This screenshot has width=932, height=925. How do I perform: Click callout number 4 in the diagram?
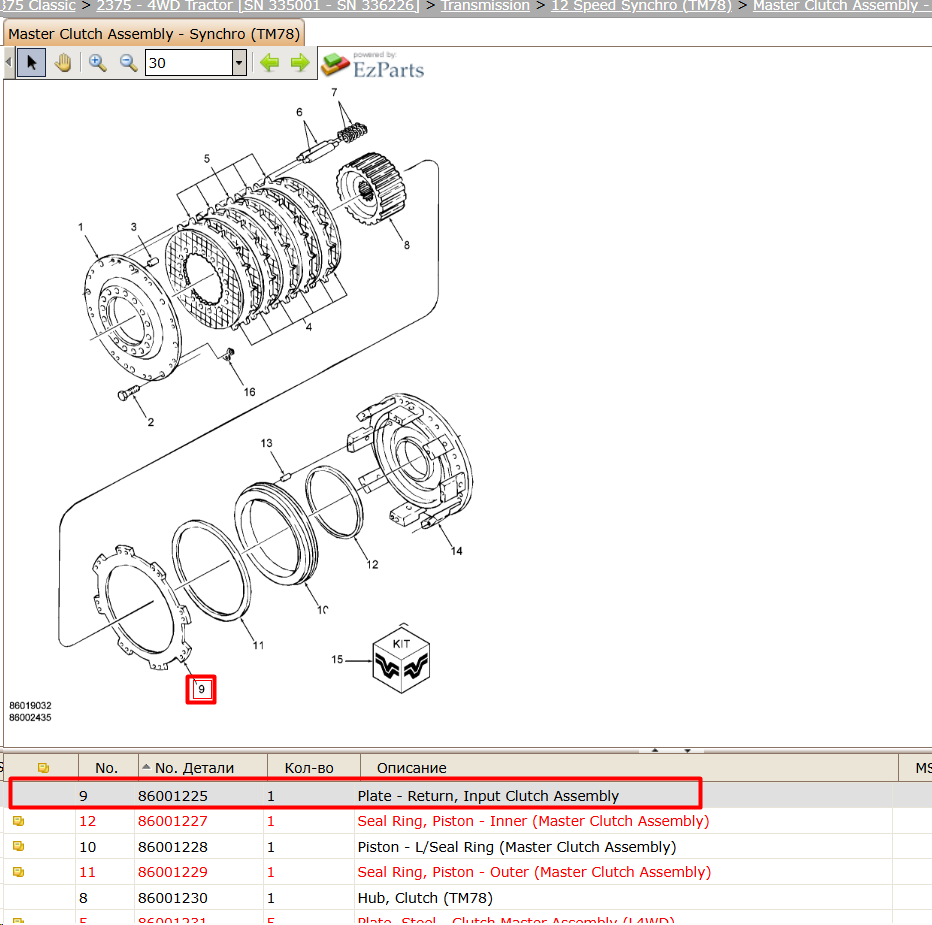coord(308,327)
